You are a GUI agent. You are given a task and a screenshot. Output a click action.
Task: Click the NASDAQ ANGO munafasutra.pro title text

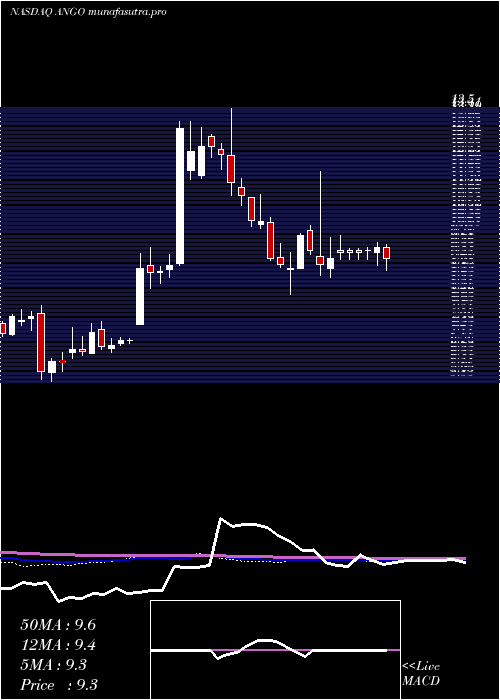point(88,12)
